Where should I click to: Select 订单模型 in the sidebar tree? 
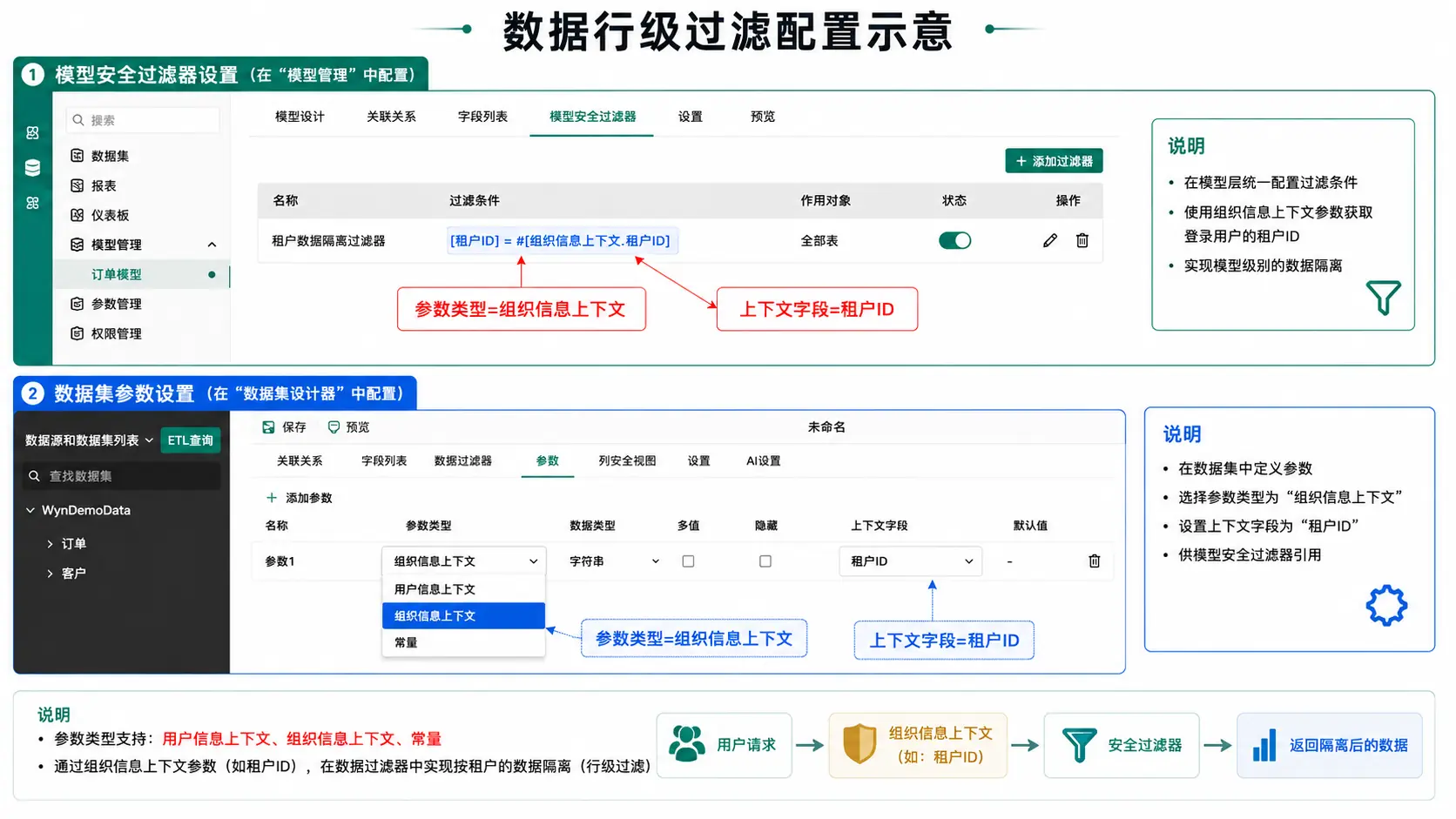[x=141, y=274]
